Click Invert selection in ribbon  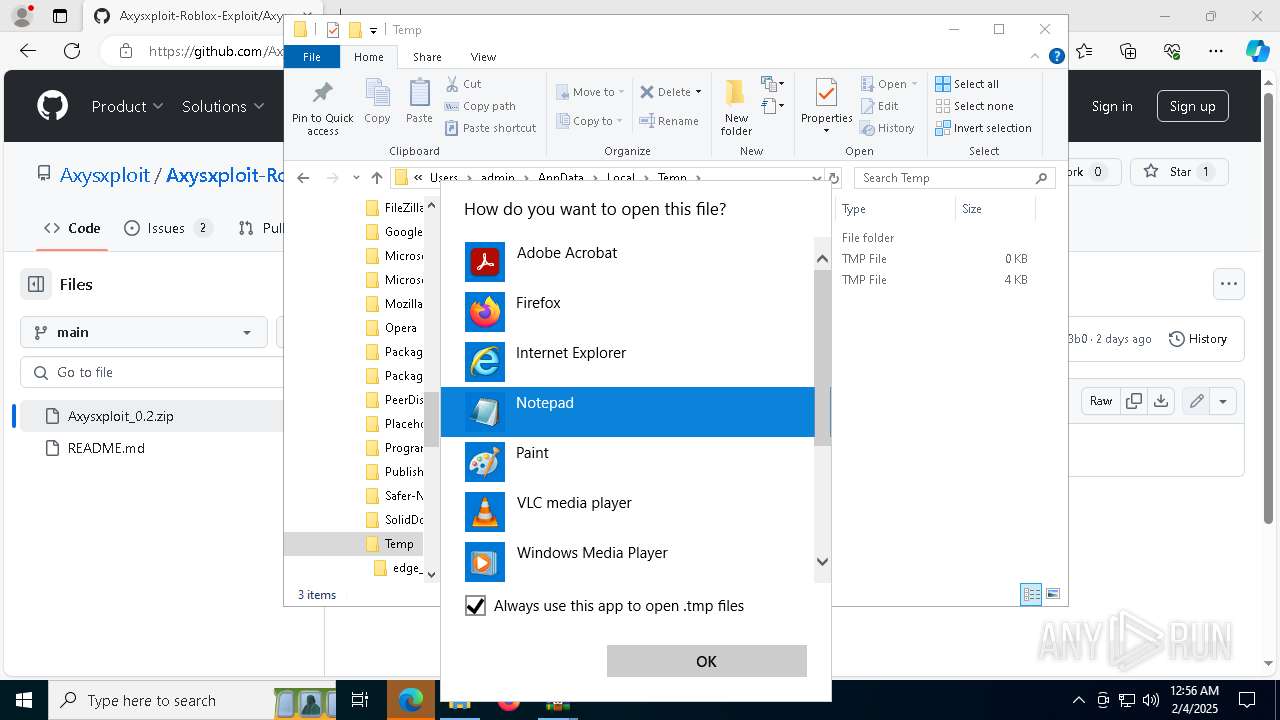click(983, 128)
